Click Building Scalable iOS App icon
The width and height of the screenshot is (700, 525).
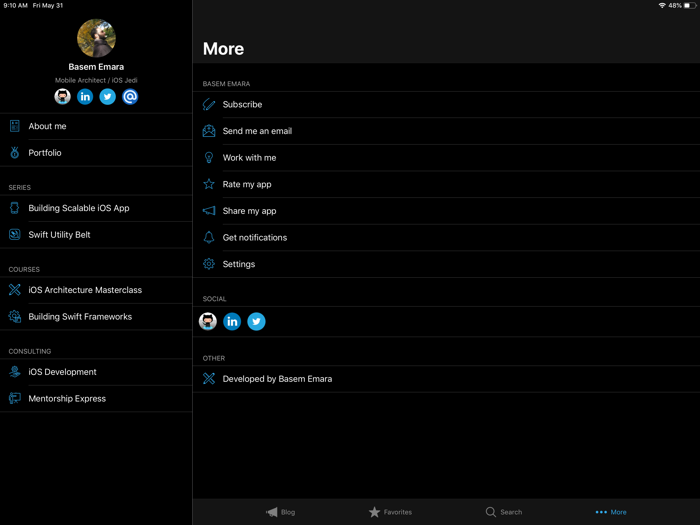15,208
